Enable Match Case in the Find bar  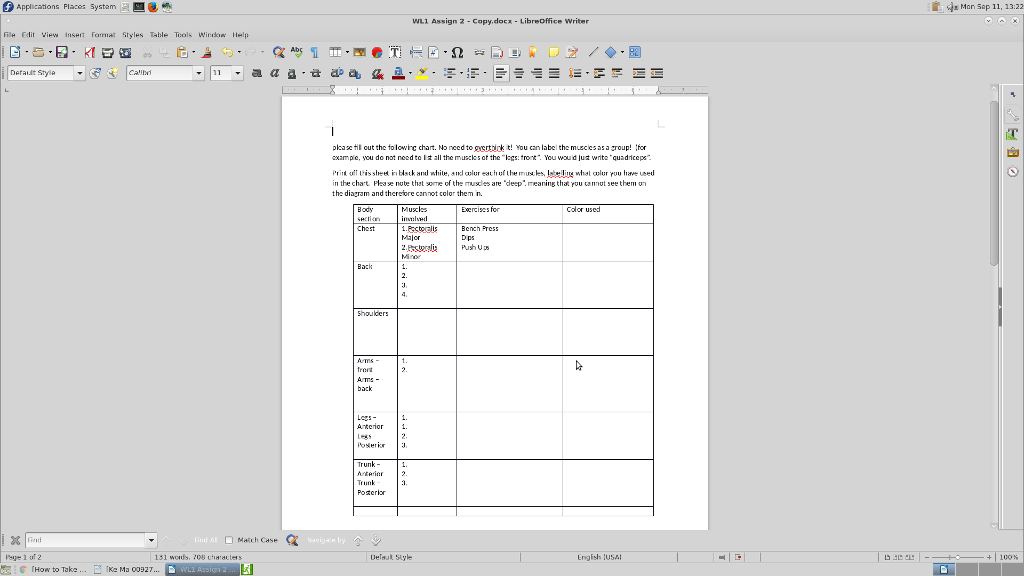click(x=229, y=540)
